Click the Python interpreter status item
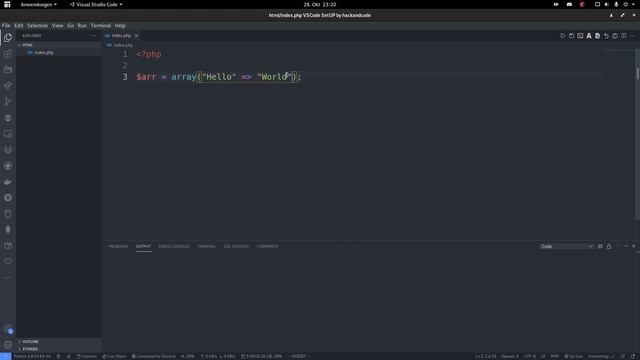The width and height of the screenshot is (640, 360). pyautogui.click(x=33, y=356)
